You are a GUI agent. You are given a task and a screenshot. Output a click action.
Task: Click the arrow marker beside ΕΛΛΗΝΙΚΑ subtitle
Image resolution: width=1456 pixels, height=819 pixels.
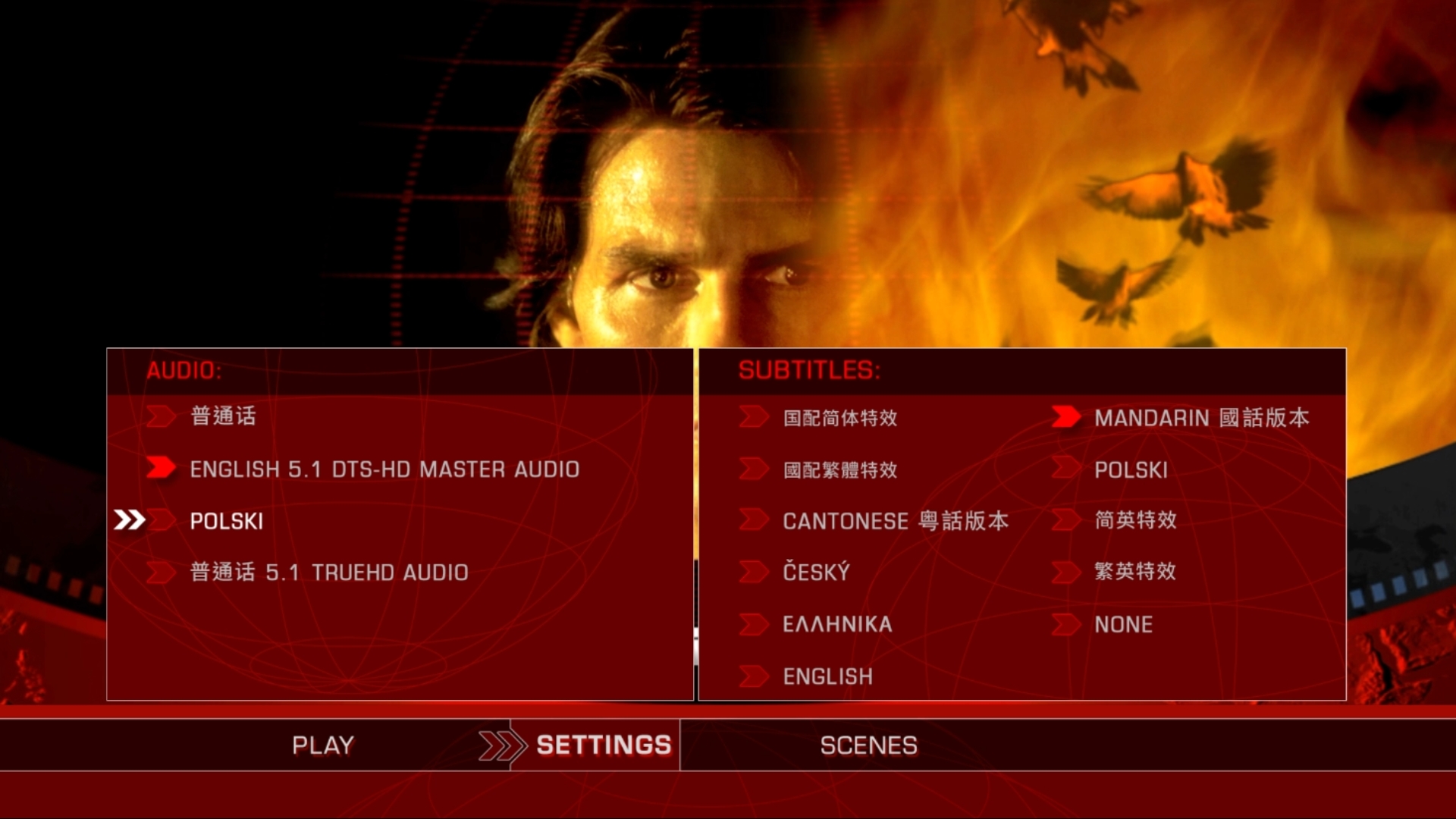point(754,624)
